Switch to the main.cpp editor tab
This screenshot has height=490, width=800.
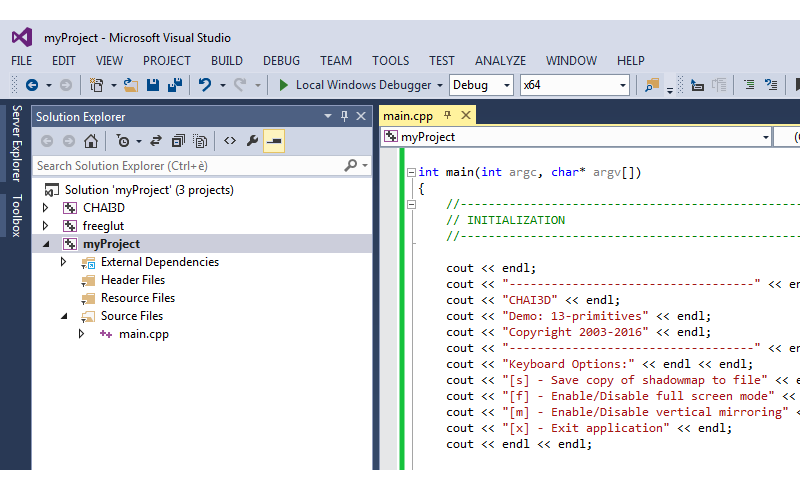[x=408, y=116]
